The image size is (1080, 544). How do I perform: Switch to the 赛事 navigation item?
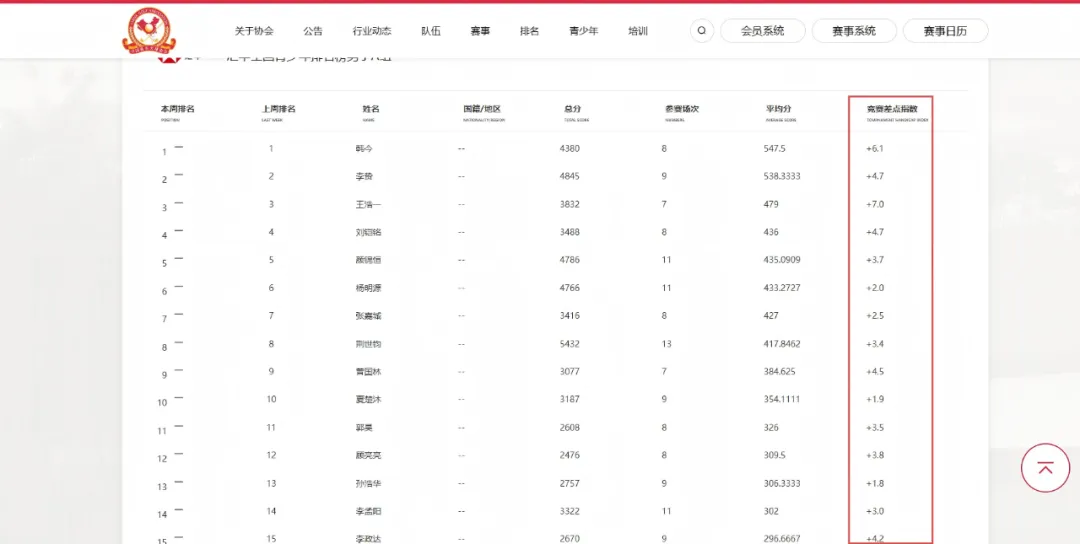tap(480, 31)
